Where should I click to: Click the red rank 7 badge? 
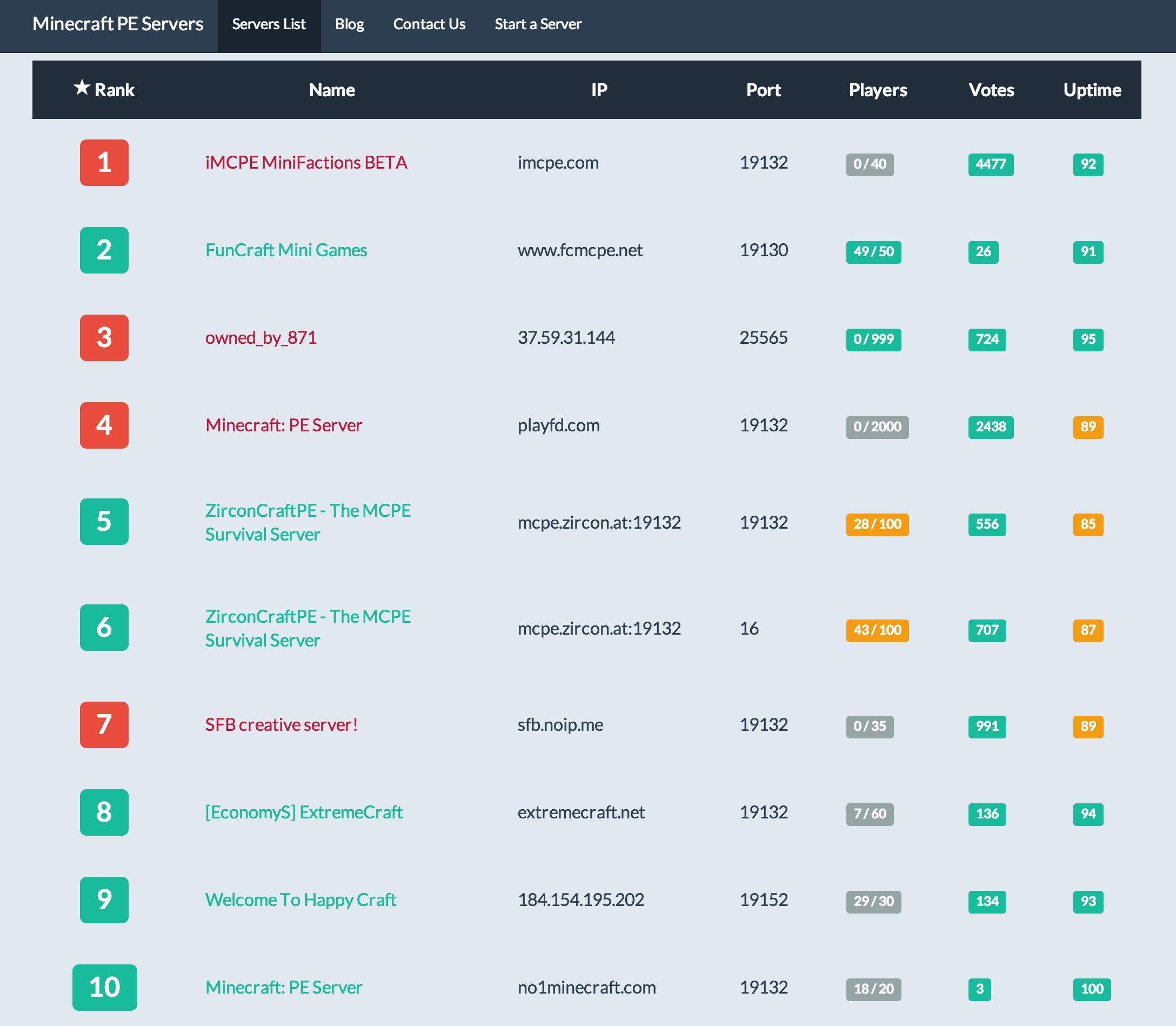(x=104, y=725)
